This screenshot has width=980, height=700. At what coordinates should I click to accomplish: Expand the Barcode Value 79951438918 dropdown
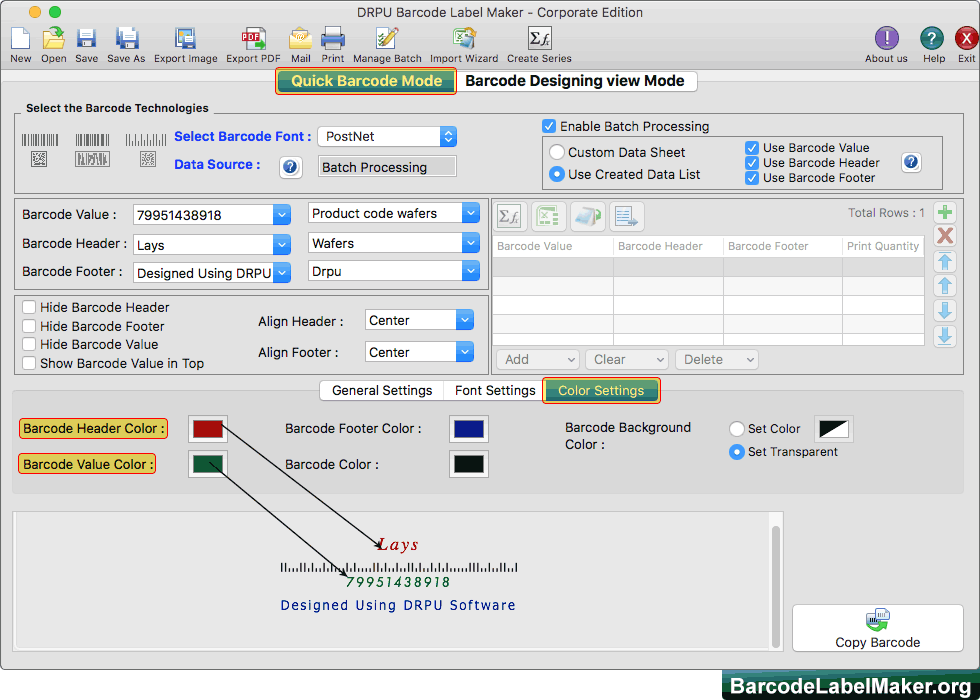[x=282, y=215]
